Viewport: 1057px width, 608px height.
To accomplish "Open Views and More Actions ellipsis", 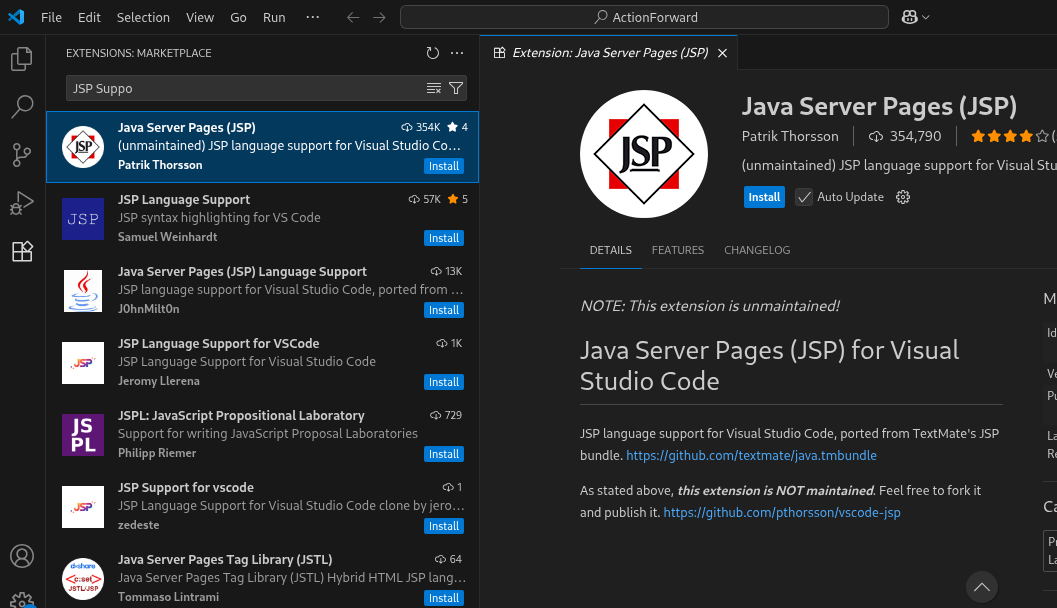I will click(457, 53).
